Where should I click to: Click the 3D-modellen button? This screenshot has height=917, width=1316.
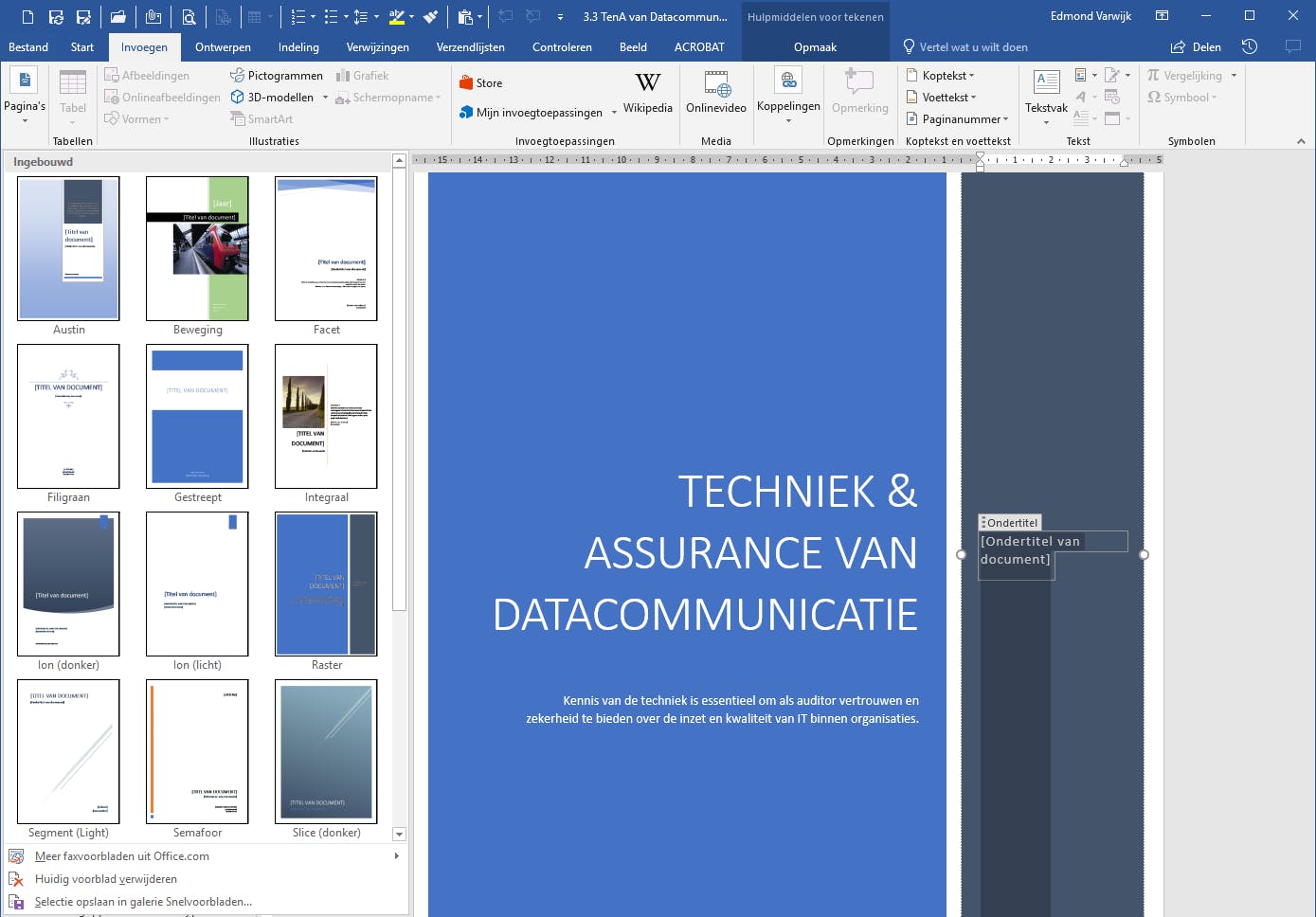(x=273, y=98)
